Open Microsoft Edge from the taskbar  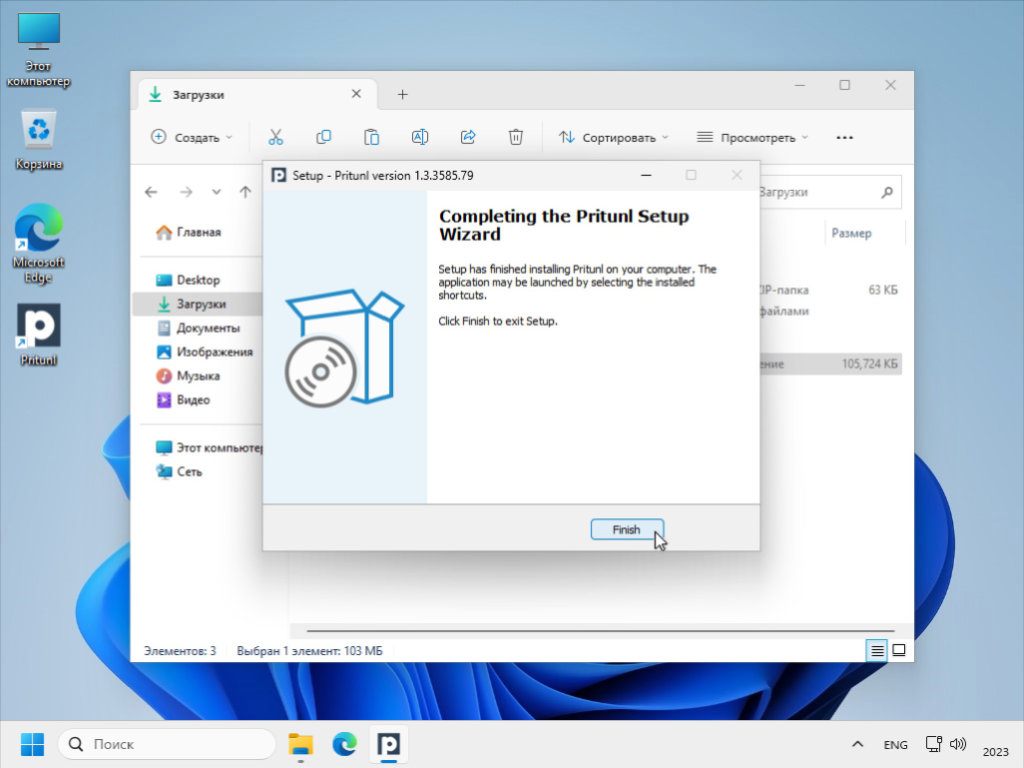(x=344, y=744)
